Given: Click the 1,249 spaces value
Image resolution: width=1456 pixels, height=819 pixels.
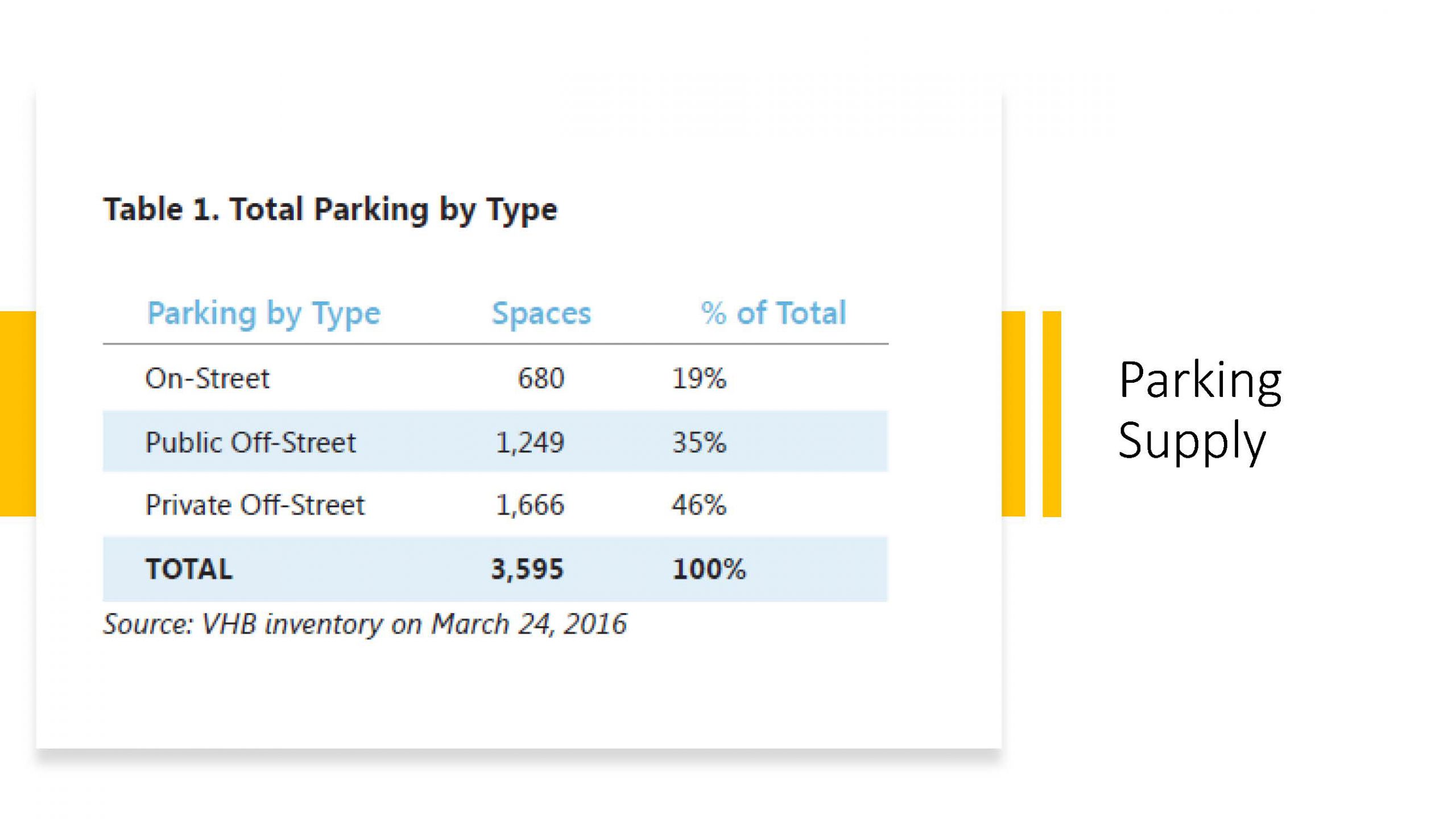Looking at the screenshot, I should (530, 442).
